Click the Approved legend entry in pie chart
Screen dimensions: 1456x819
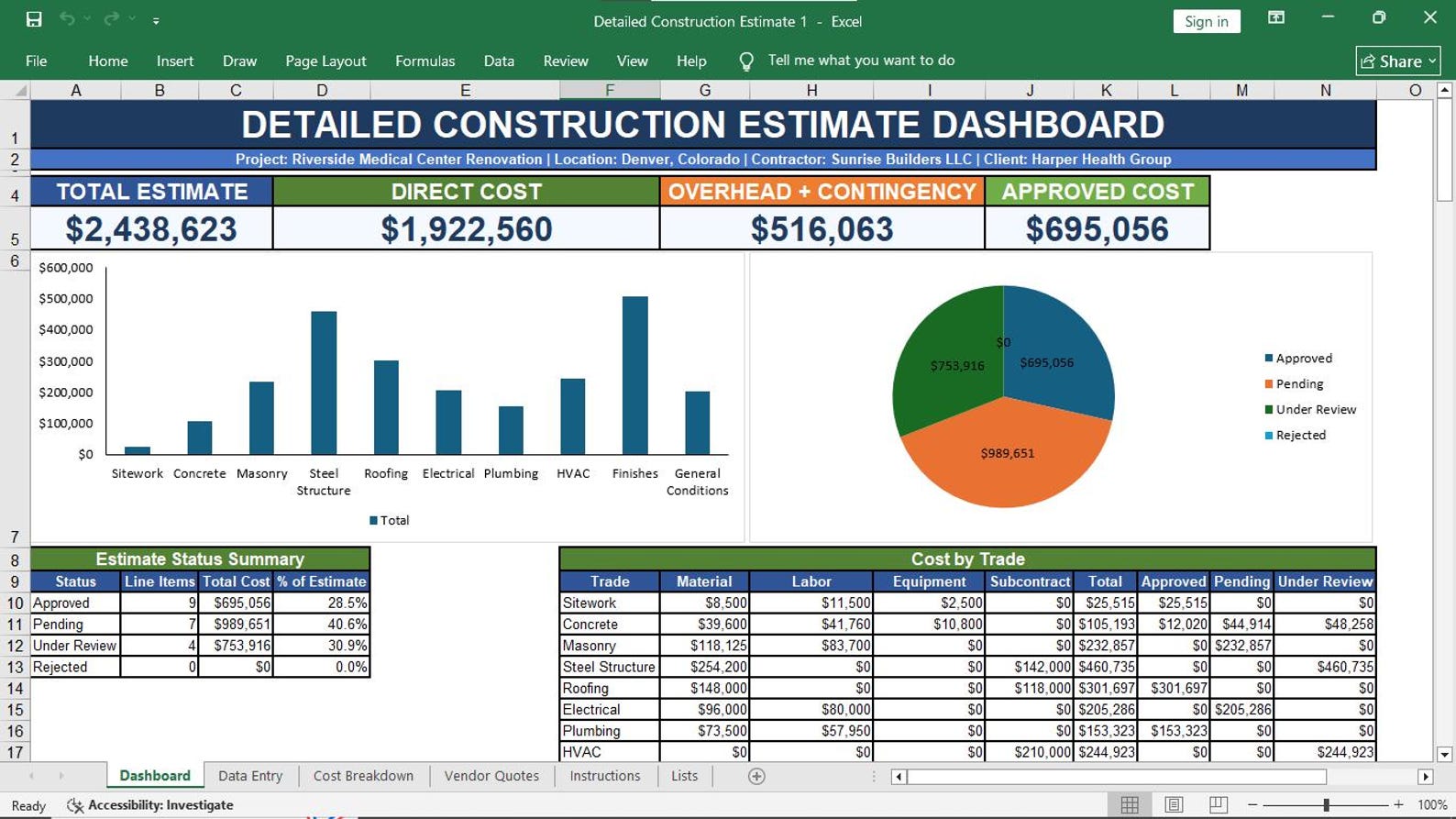click(x=1298, y=359)
